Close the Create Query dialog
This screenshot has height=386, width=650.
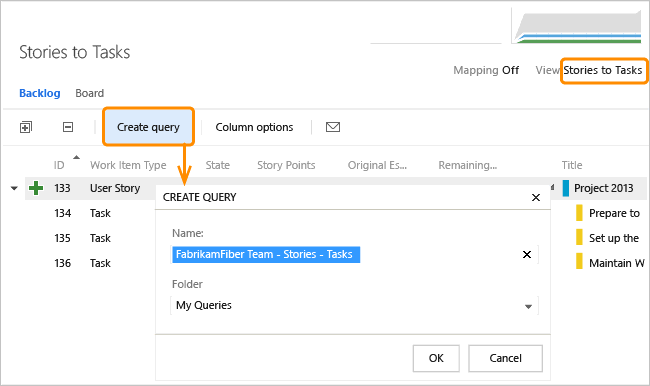click(x=536, y=197)
